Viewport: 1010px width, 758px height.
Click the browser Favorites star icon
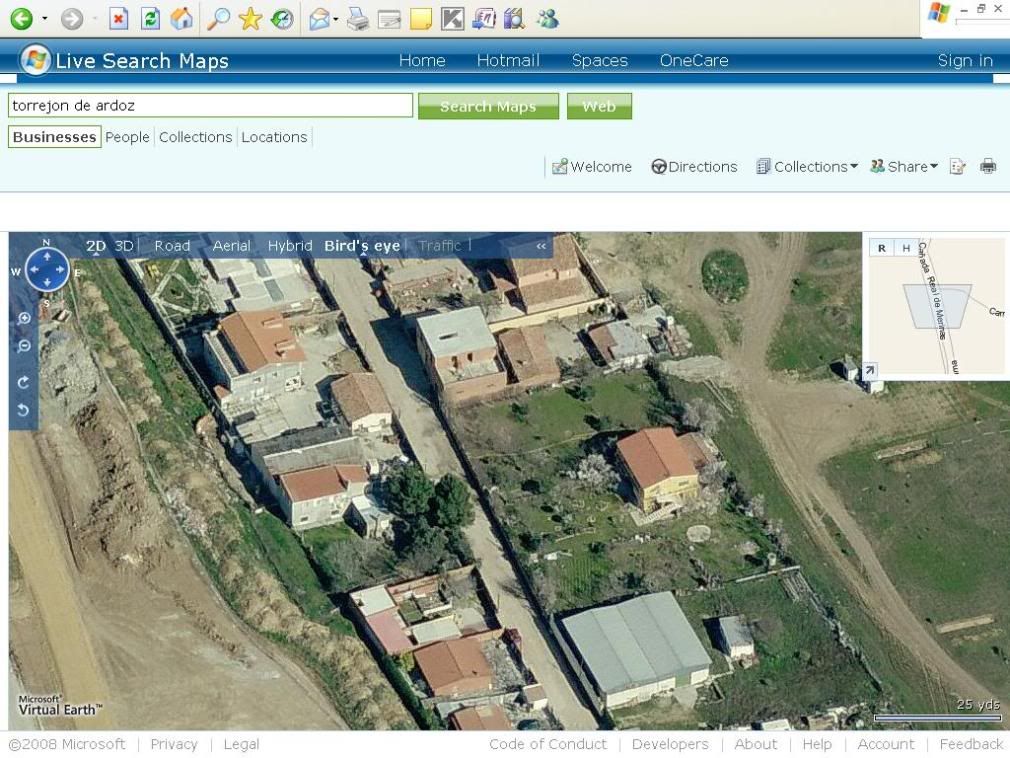pos(250,18)
